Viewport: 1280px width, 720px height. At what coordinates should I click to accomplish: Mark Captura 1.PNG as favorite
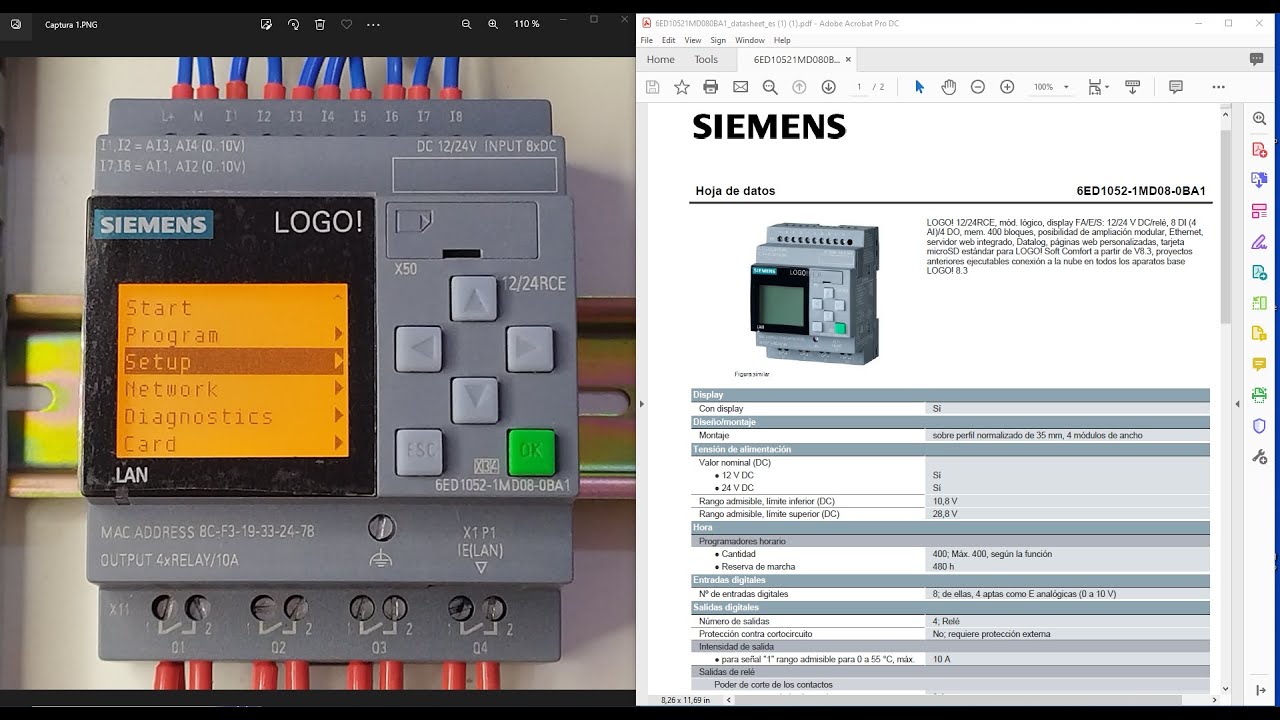pos(346,23)
